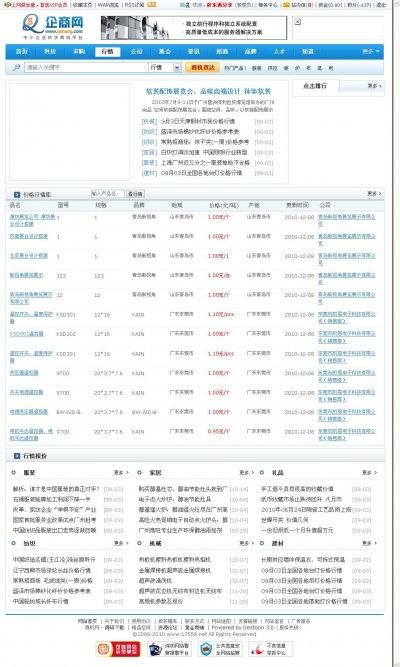This screenshot has width=400, height=667.
Task: Click the magnifier icon beside the keyword box
Action: (x=16, y=67)
